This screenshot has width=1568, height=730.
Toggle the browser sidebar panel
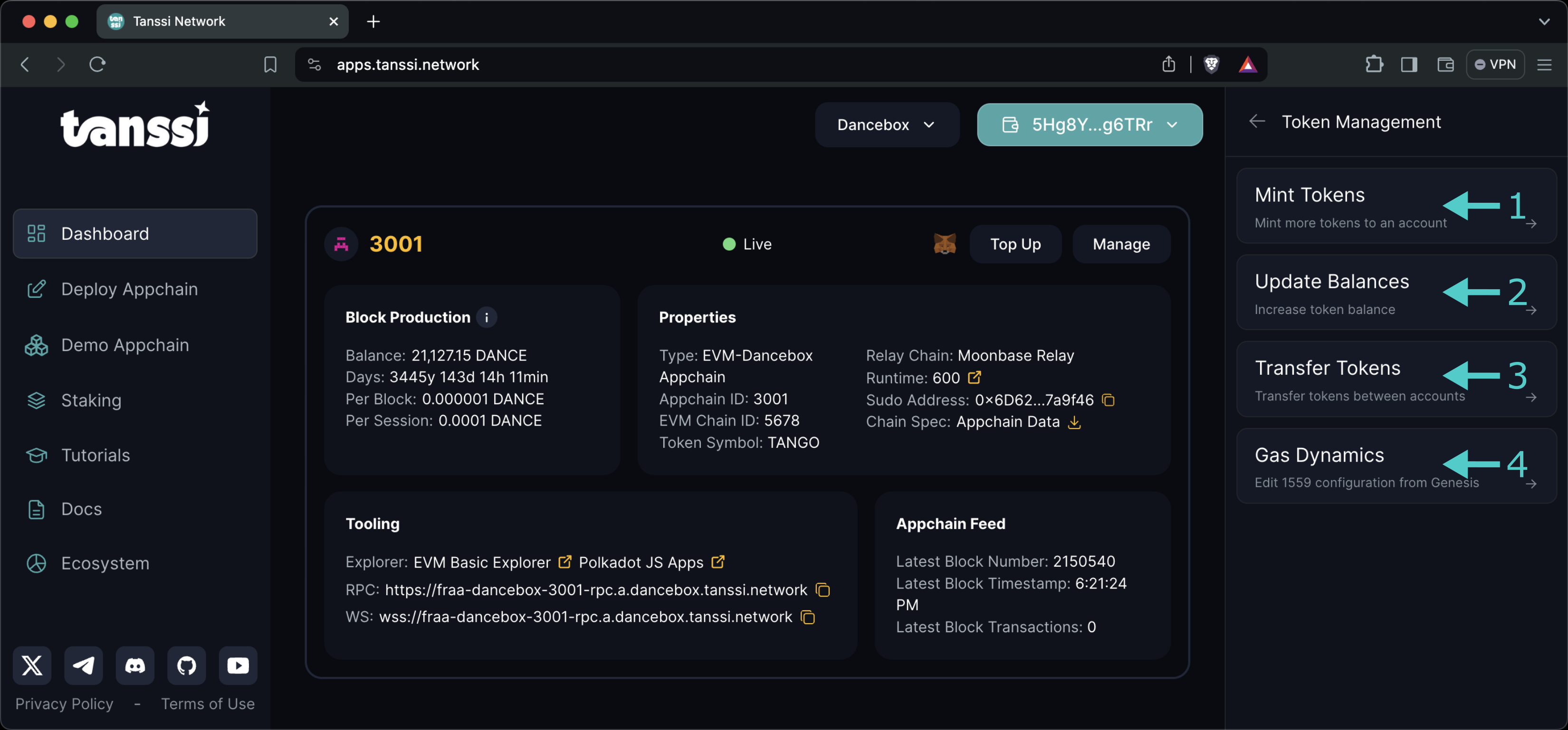[x=1409, y=64]
